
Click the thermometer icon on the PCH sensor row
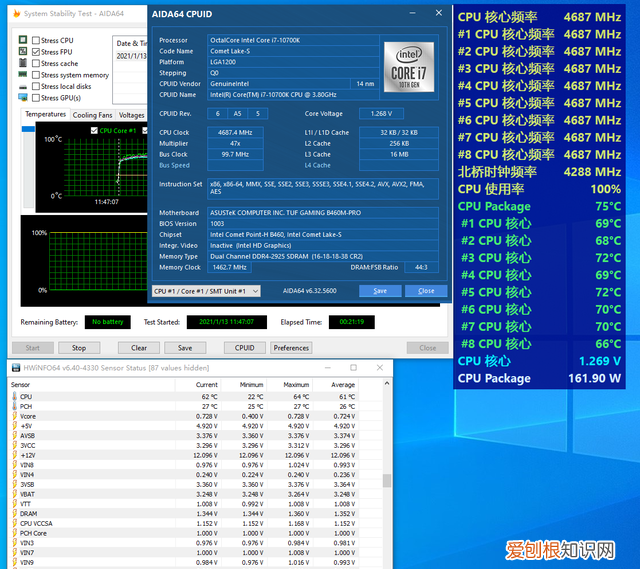coord(15,406)
